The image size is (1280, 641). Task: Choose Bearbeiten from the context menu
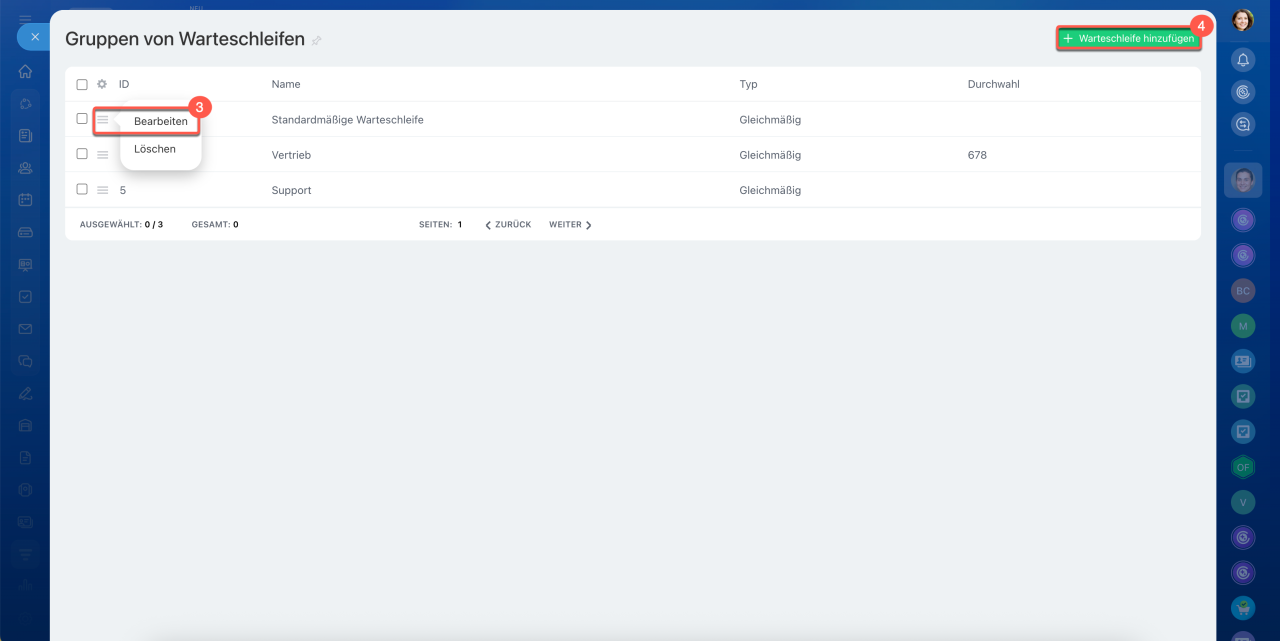tap(160, 121)
